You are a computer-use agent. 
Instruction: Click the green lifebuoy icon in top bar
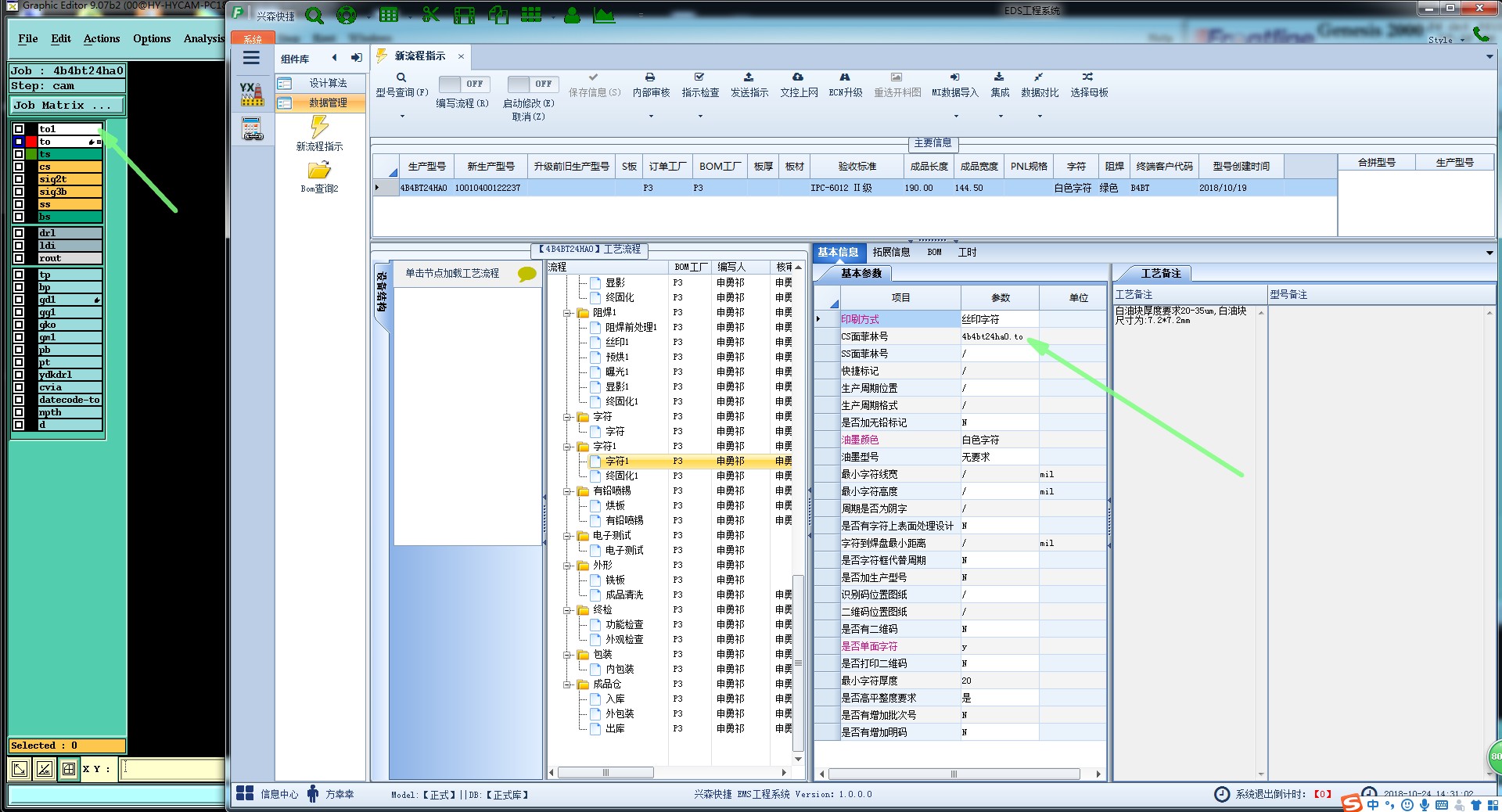coord(346,16)
